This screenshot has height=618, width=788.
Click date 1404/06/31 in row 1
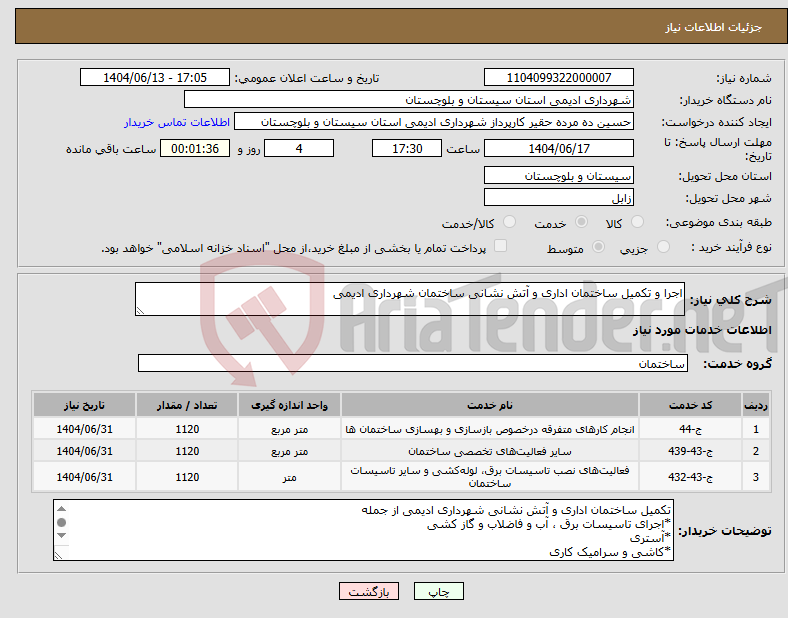click(x=84, y=429)
